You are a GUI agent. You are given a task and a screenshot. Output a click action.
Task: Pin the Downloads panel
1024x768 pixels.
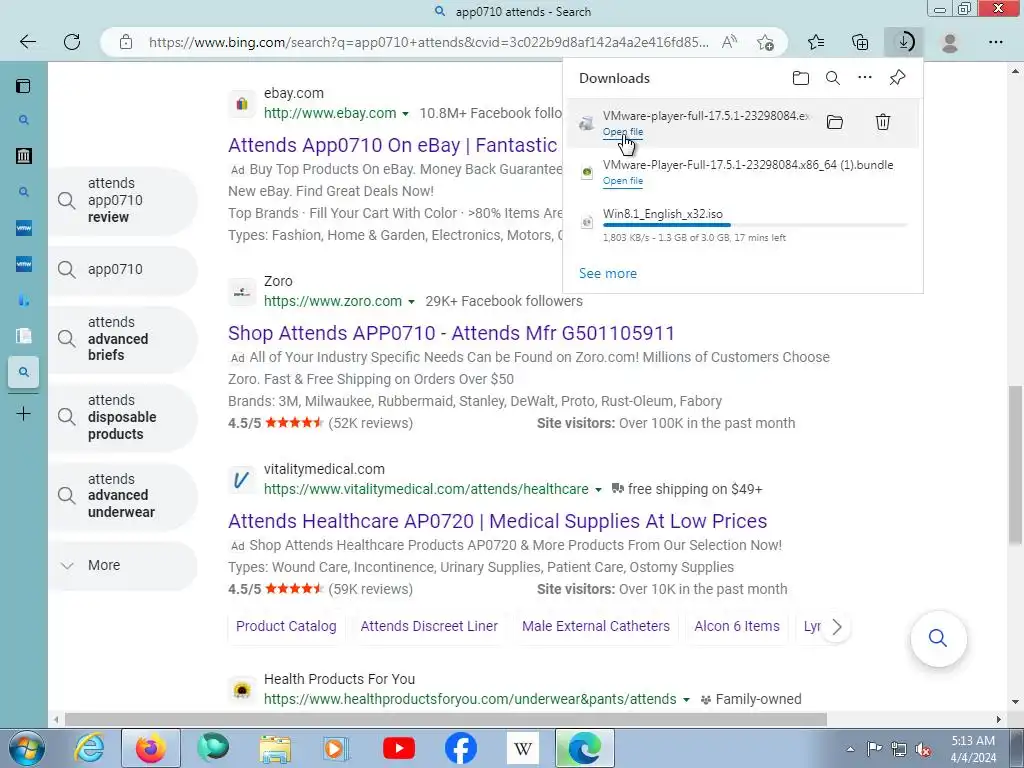(x=897, y=78)
